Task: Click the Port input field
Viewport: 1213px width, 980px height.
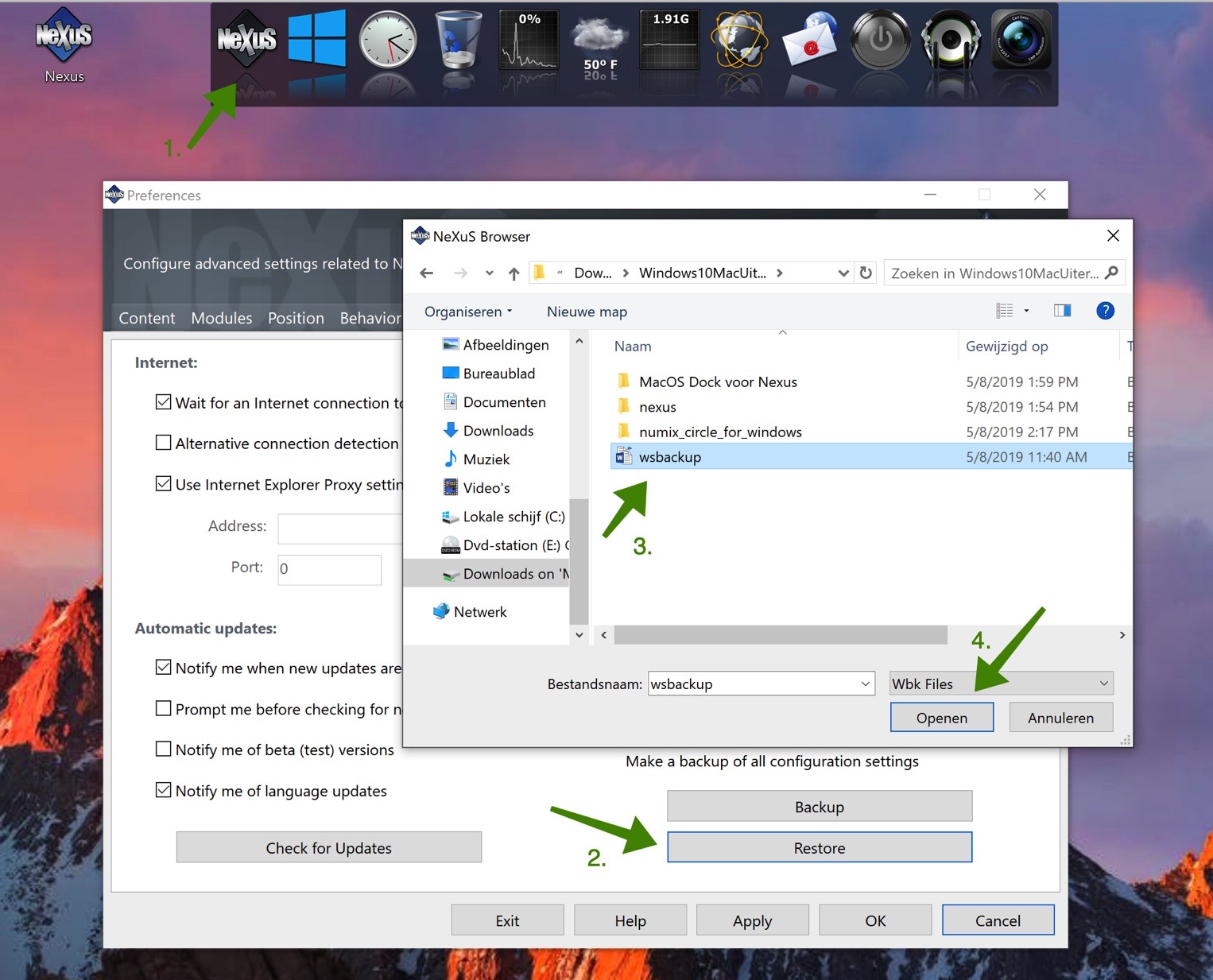Action: [329, 569]
